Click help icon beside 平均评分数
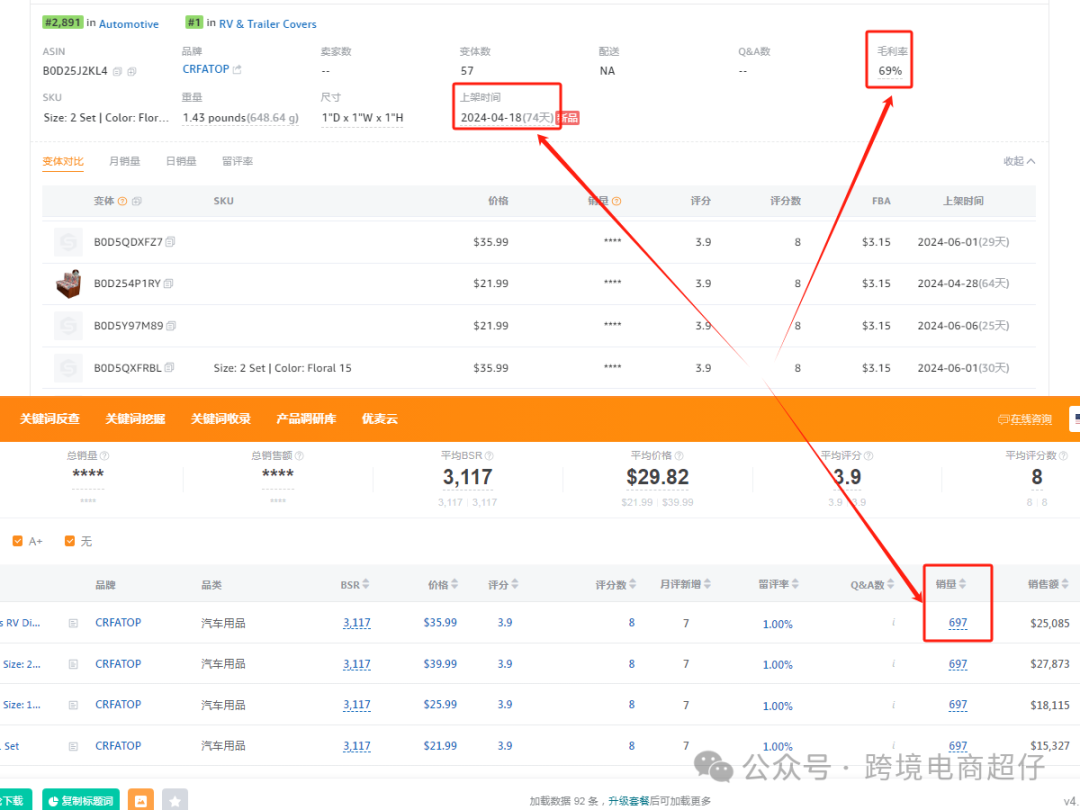Viewport: 1080px width, 810px height. click(x=1063, y=456)
